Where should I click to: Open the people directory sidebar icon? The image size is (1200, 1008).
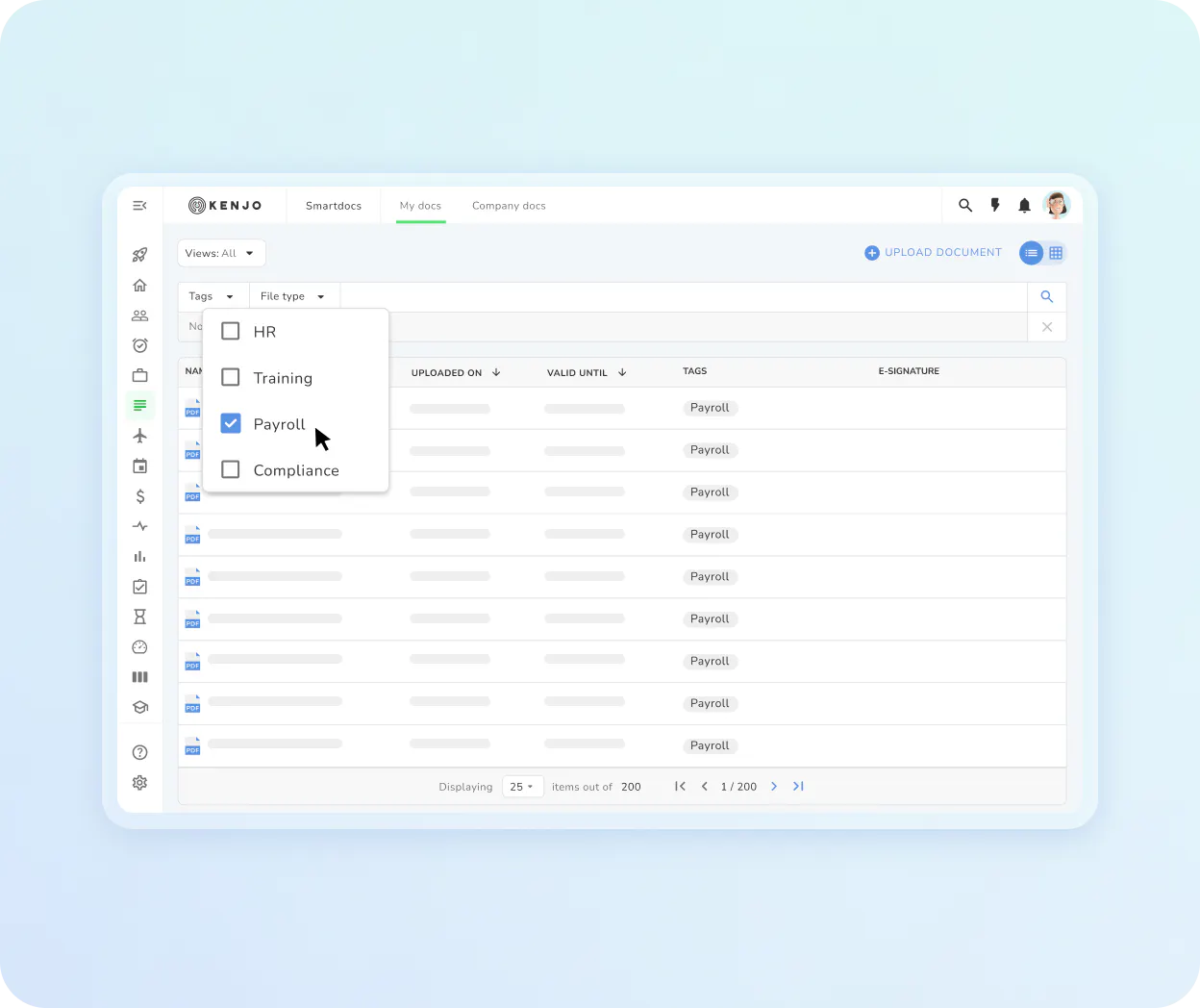coord(139,315)
